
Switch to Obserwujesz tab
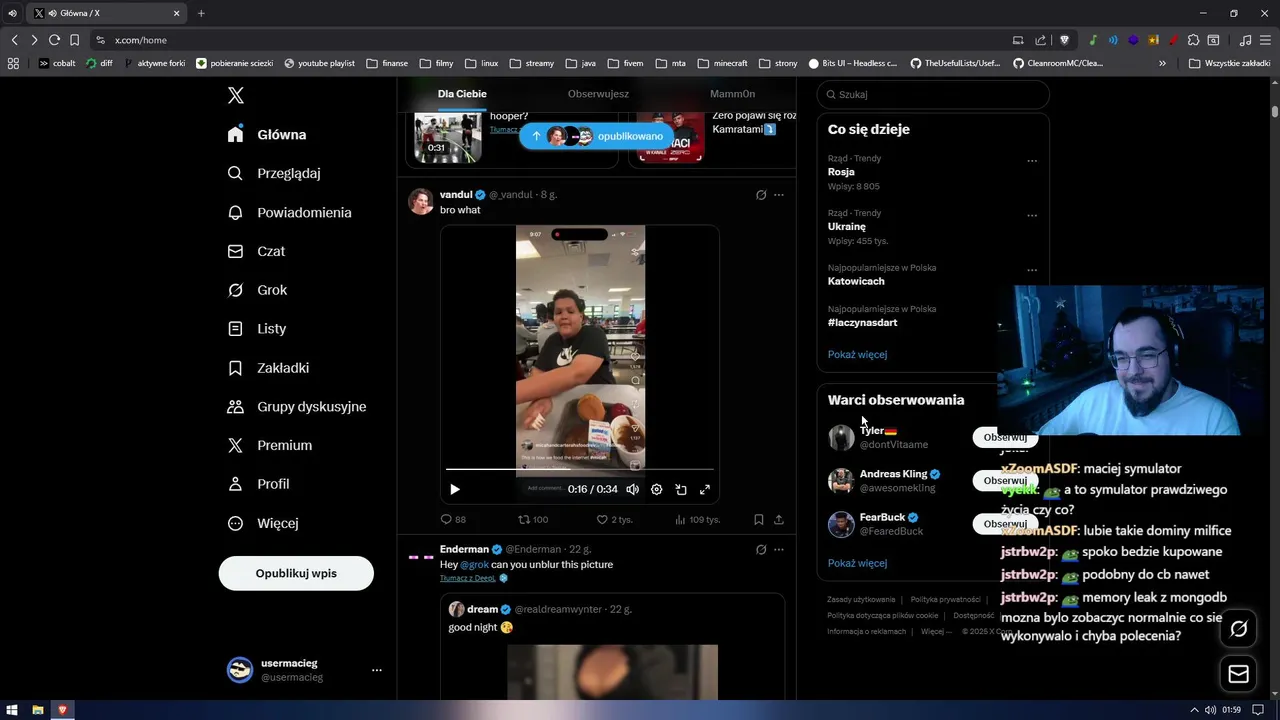click(598, 94)
